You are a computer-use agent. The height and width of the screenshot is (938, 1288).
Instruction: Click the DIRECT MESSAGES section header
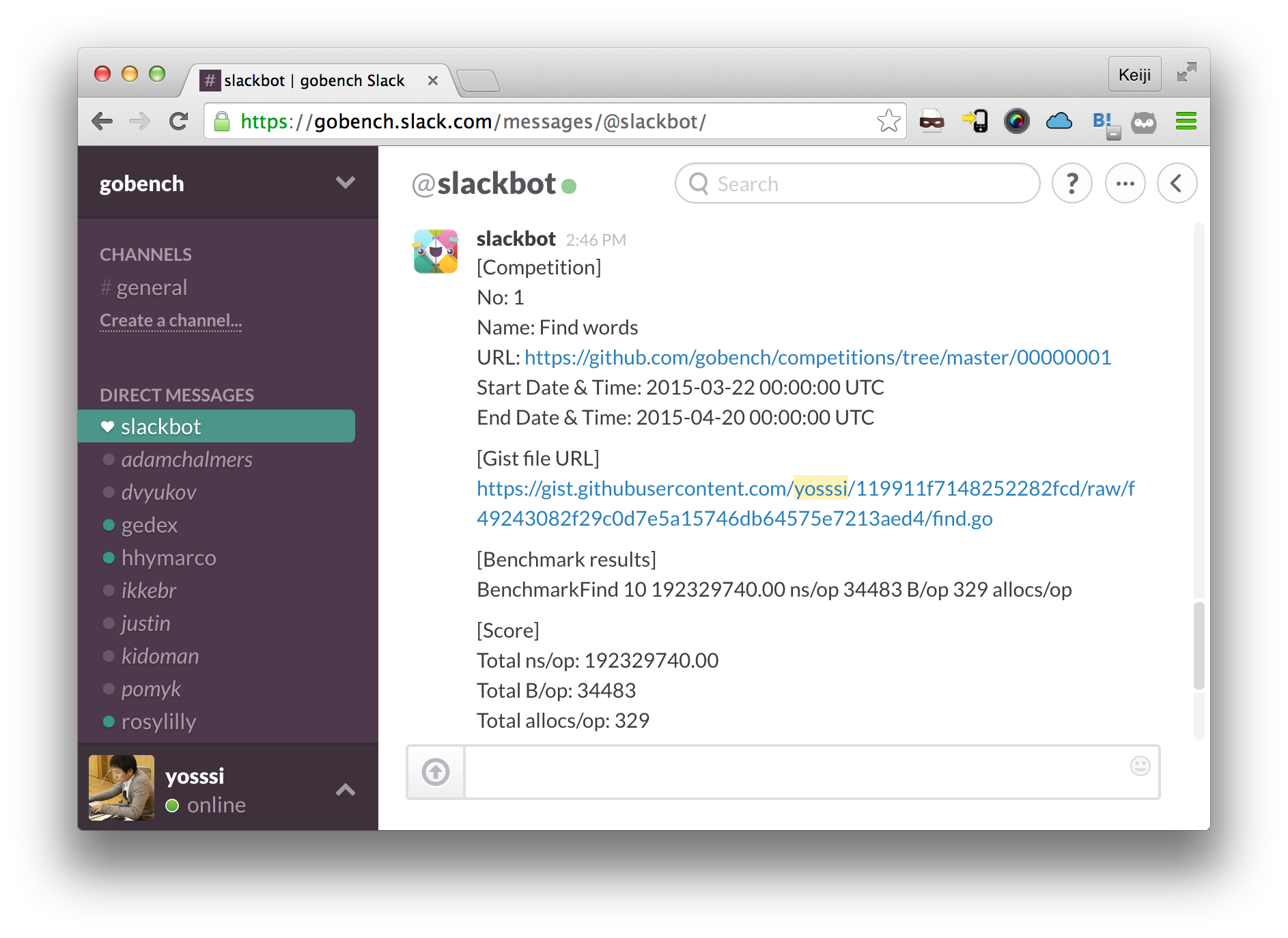pos(177,395)
